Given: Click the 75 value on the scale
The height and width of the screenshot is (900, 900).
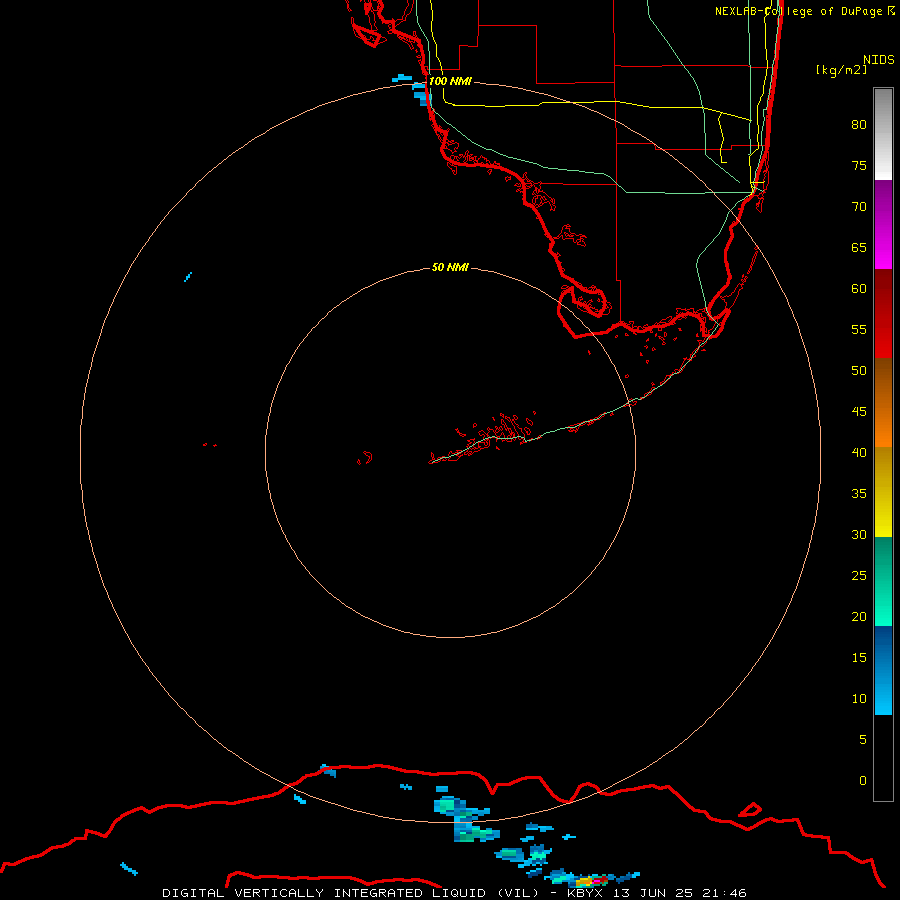Looking at the screenshot, I should tap(859, 165).
